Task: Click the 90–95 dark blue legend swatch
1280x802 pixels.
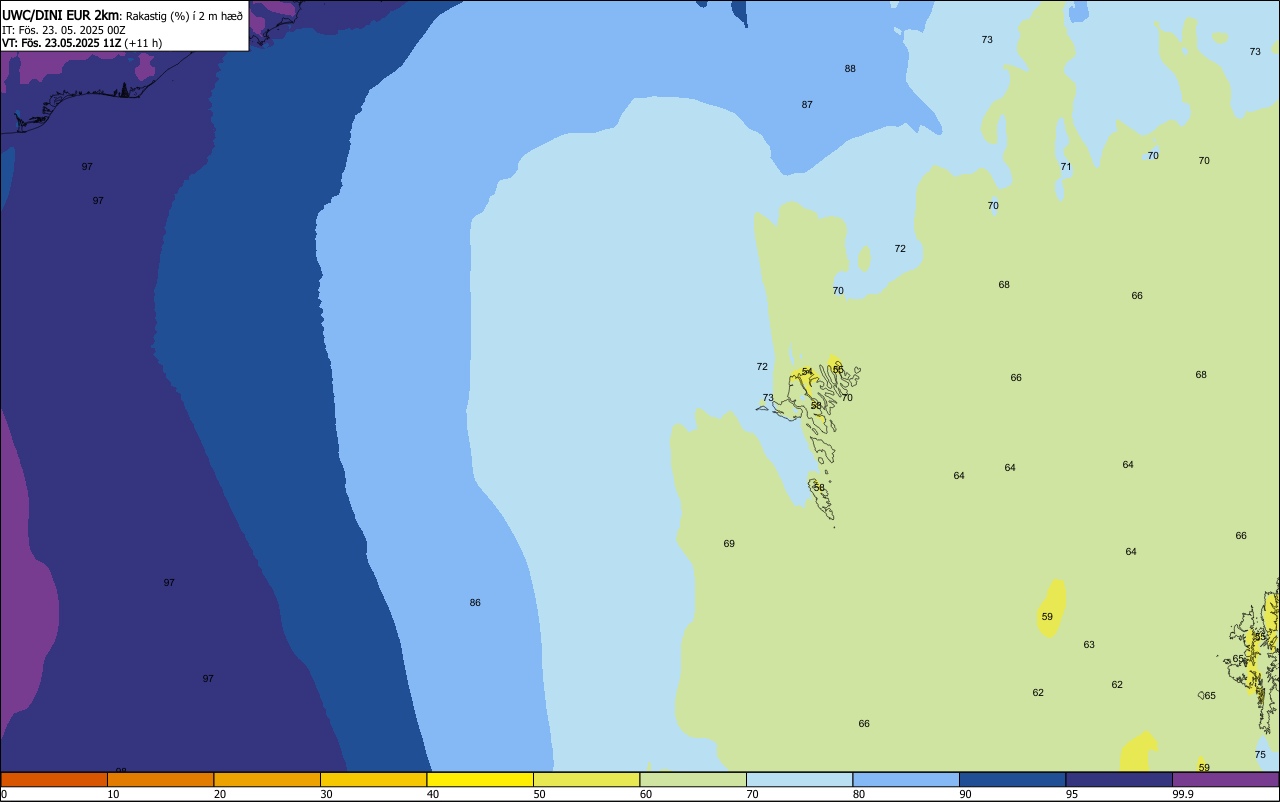Action: tap(1012, 779)
